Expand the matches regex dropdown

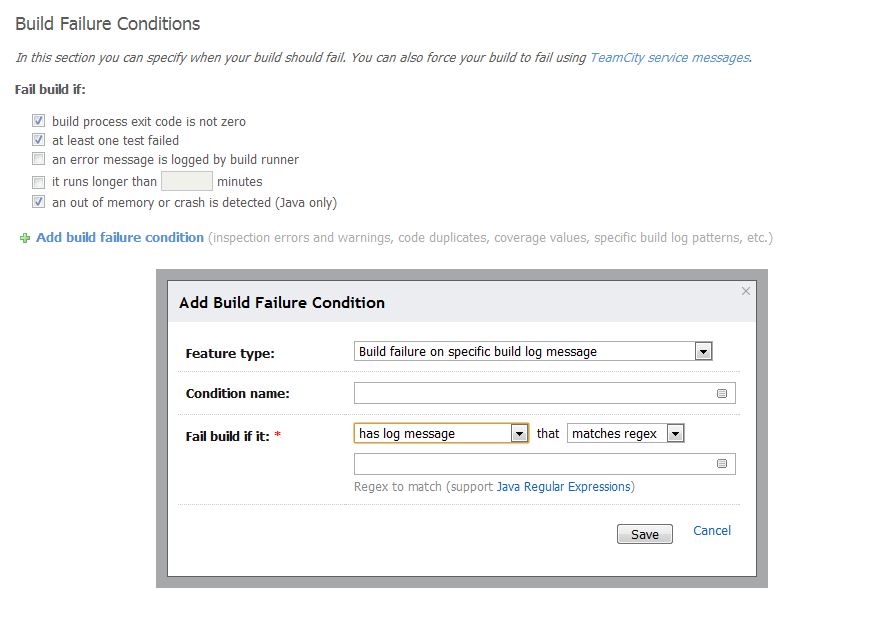coord(625,433)
